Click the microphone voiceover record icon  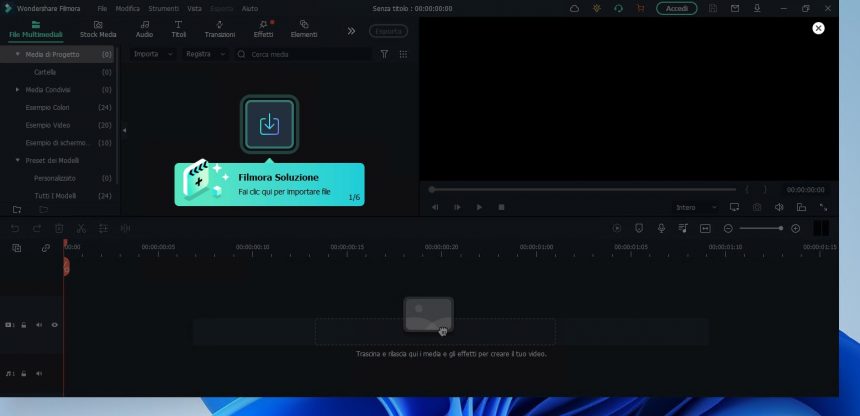pos(661,228)
